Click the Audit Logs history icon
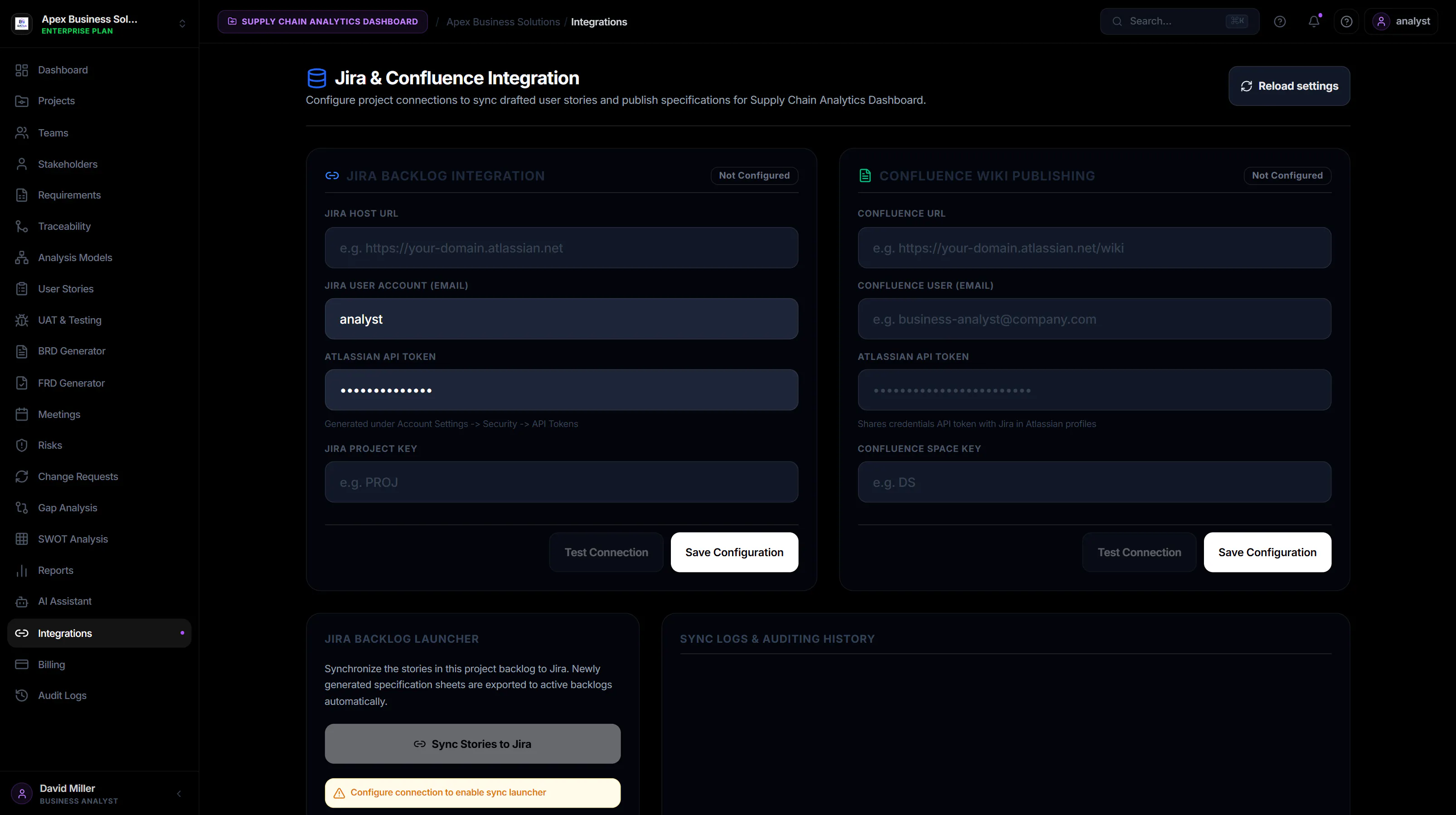This screenshot has height=815, width=1456. pyautogui.click(x=21, y=696)
